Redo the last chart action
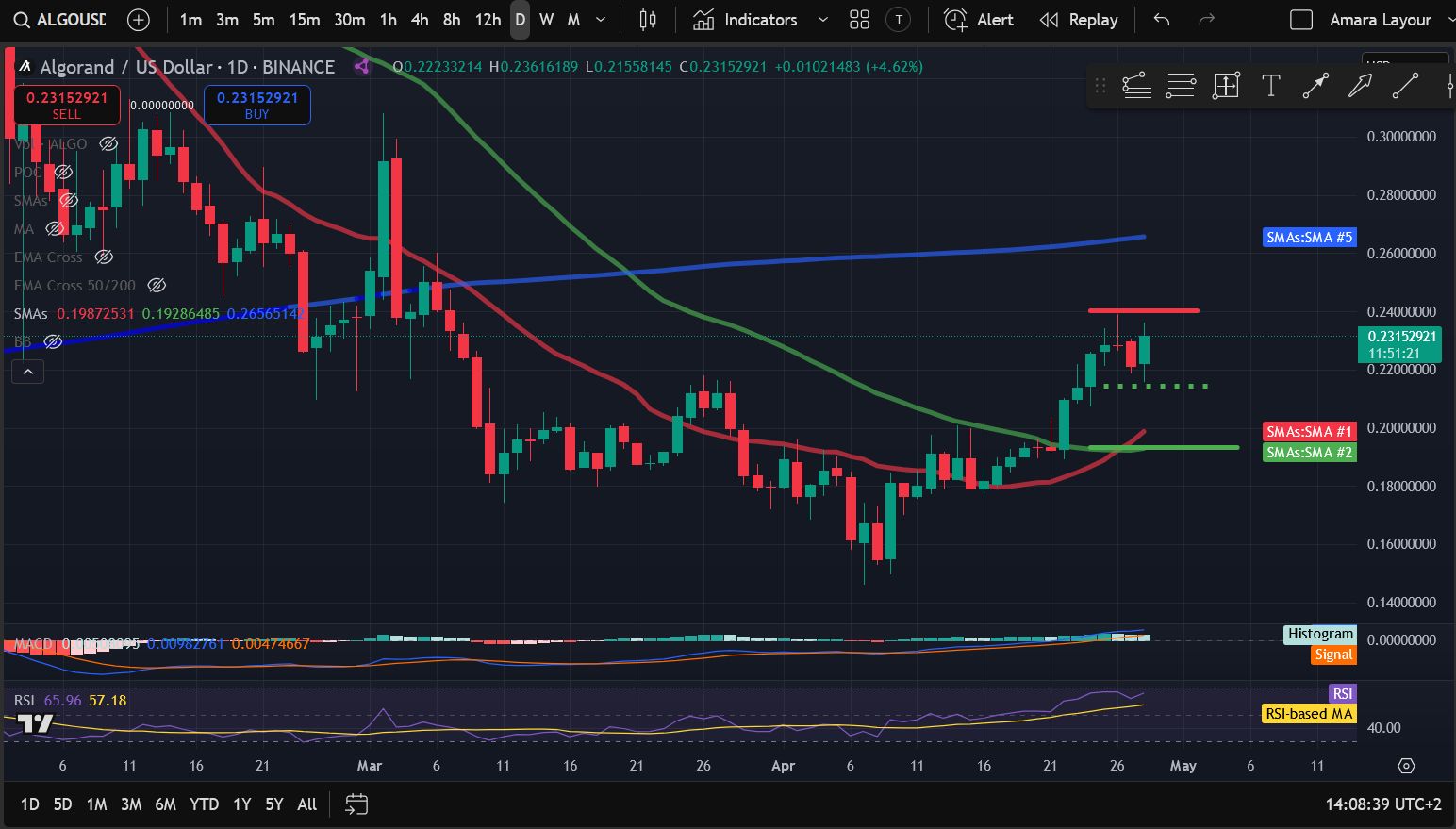This screenshot has height=829, width=1456. 1206,20
